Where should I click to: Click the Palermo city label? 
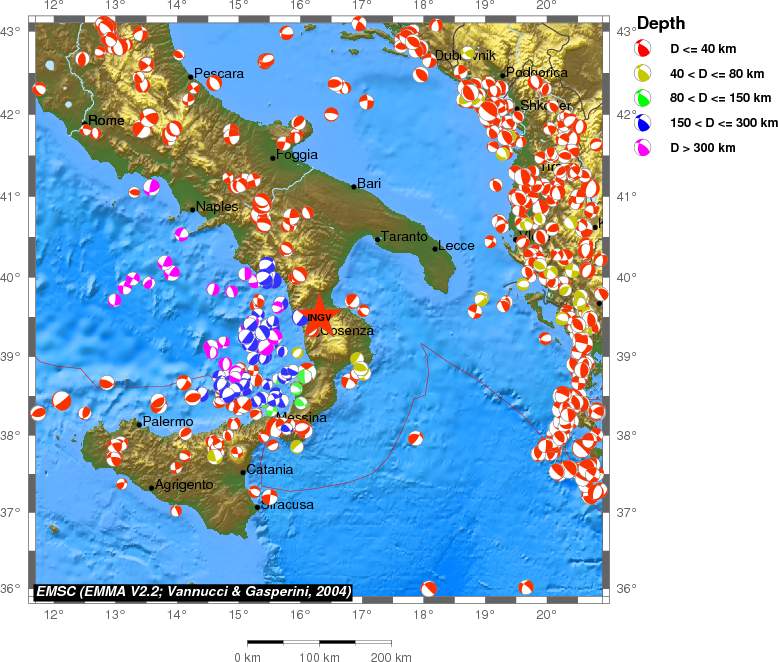168,421
